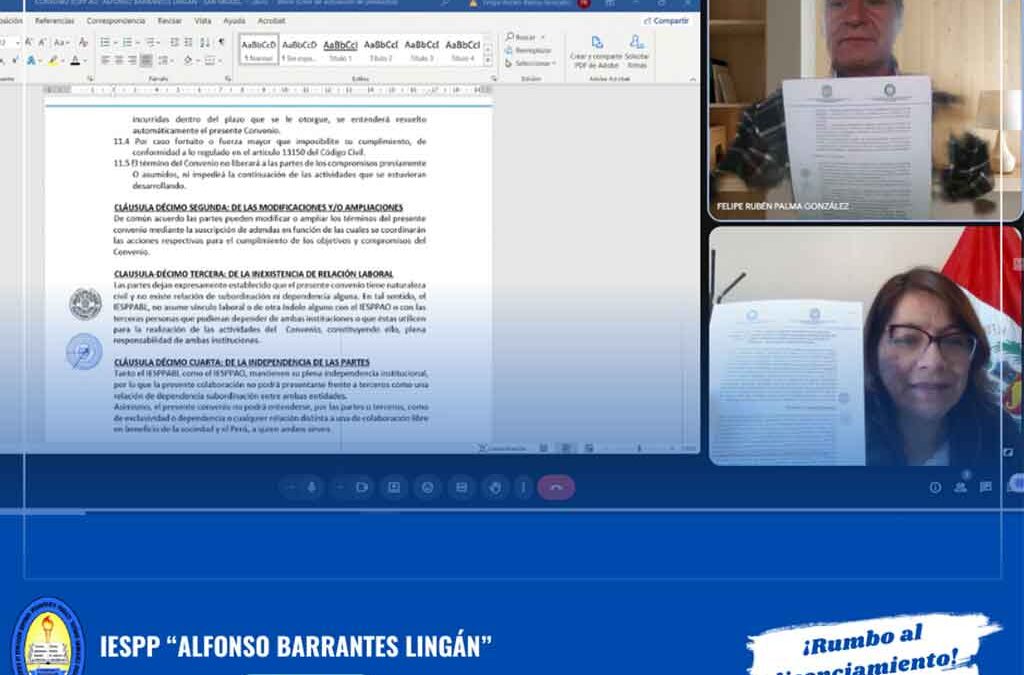Toggle the microphone in the meeting bar
This screenshot has height=675, width=1024.
click(312, 487)
